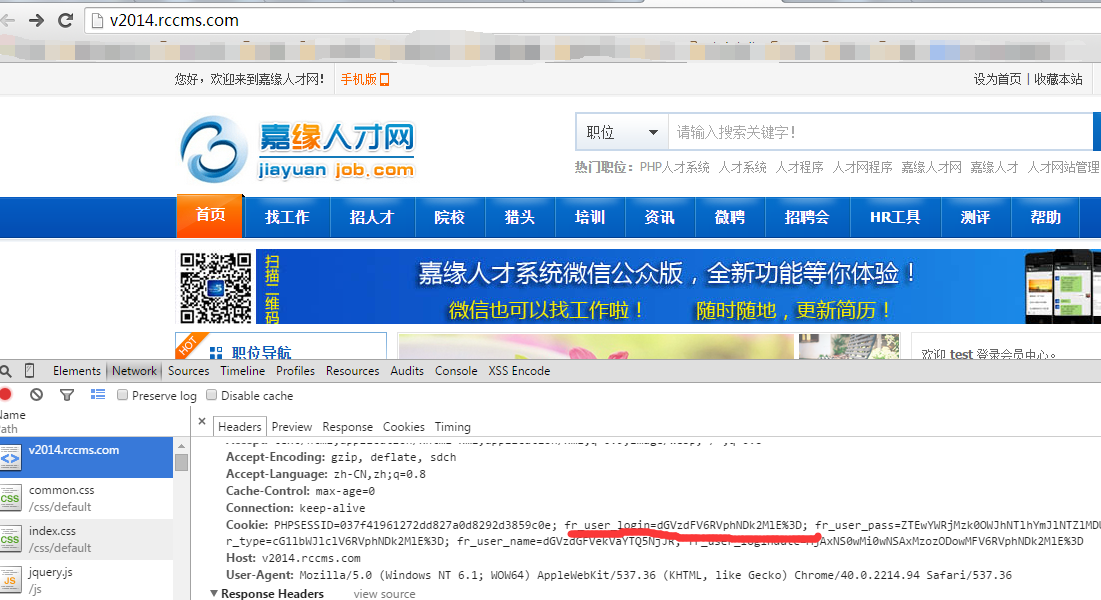Open 培训 navigation item

tap(590, 218)
